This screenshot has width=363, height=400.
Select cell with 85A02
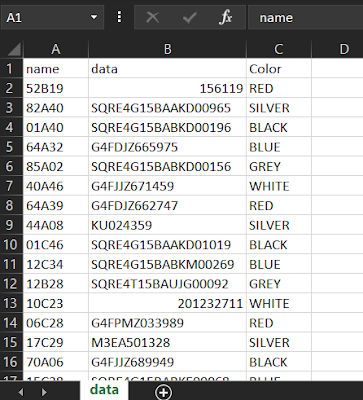click(x=56, y=166)
